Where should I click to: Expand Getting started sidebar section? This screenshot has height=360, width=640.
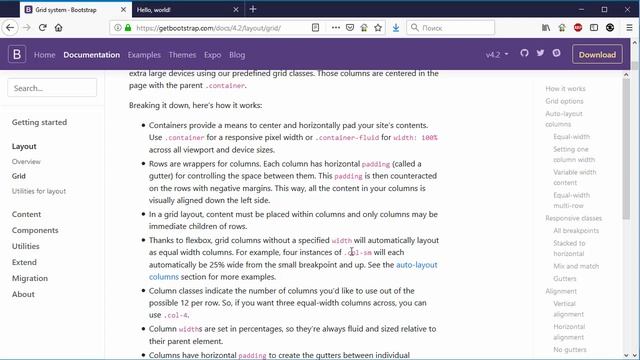click(39, 122)
